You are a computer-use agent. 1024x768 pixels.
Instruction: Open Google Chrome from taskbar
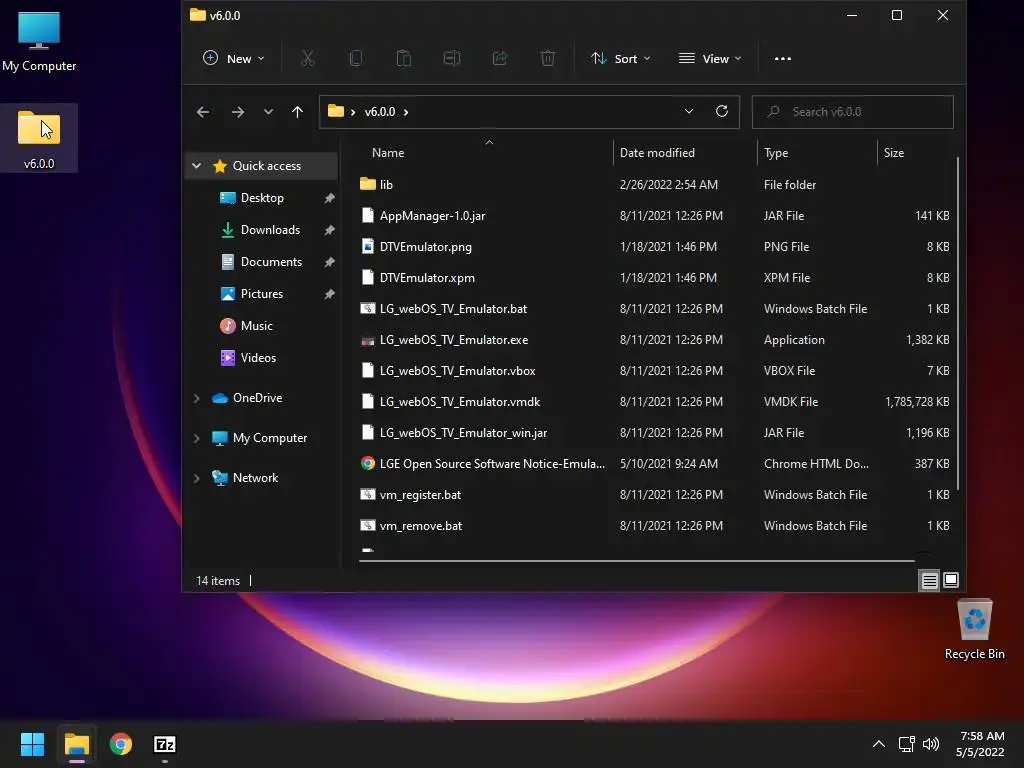pos(121,744)
